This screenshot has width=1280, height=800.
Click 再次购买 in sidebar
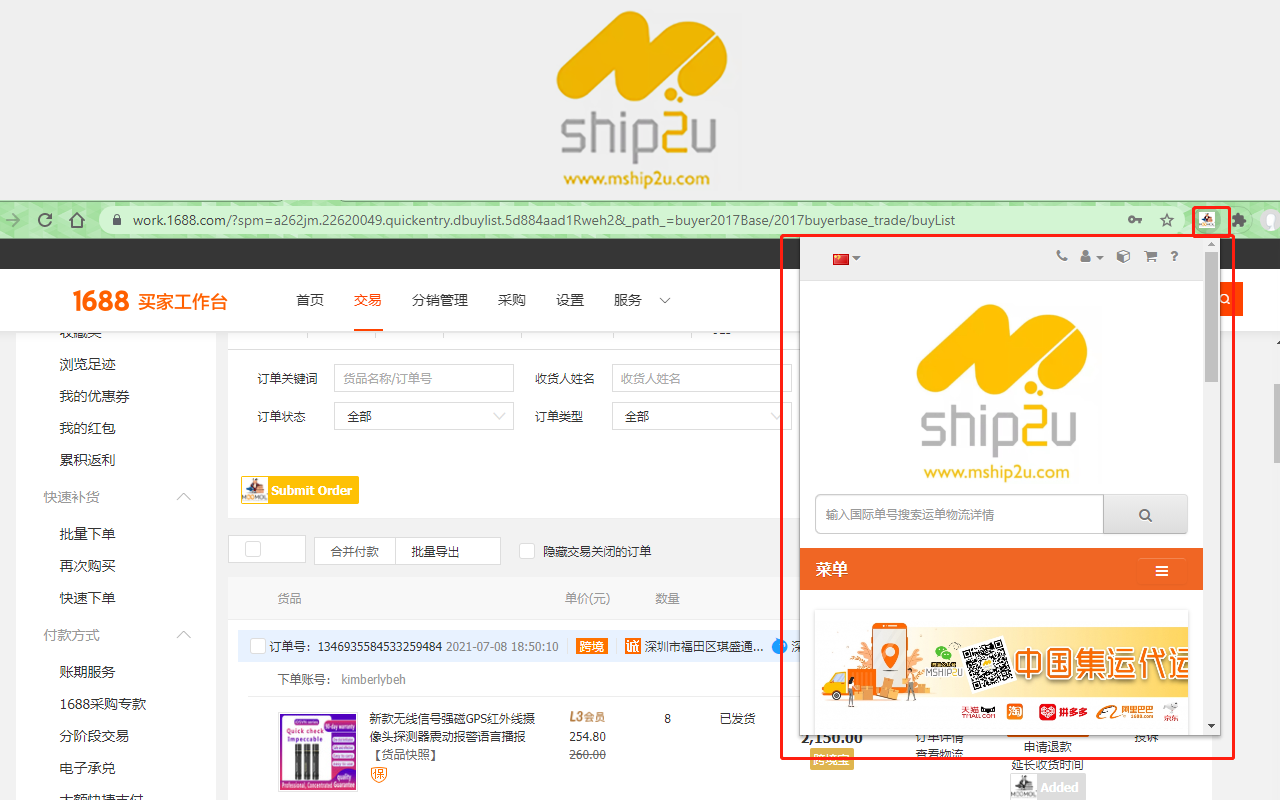[87, 566]
